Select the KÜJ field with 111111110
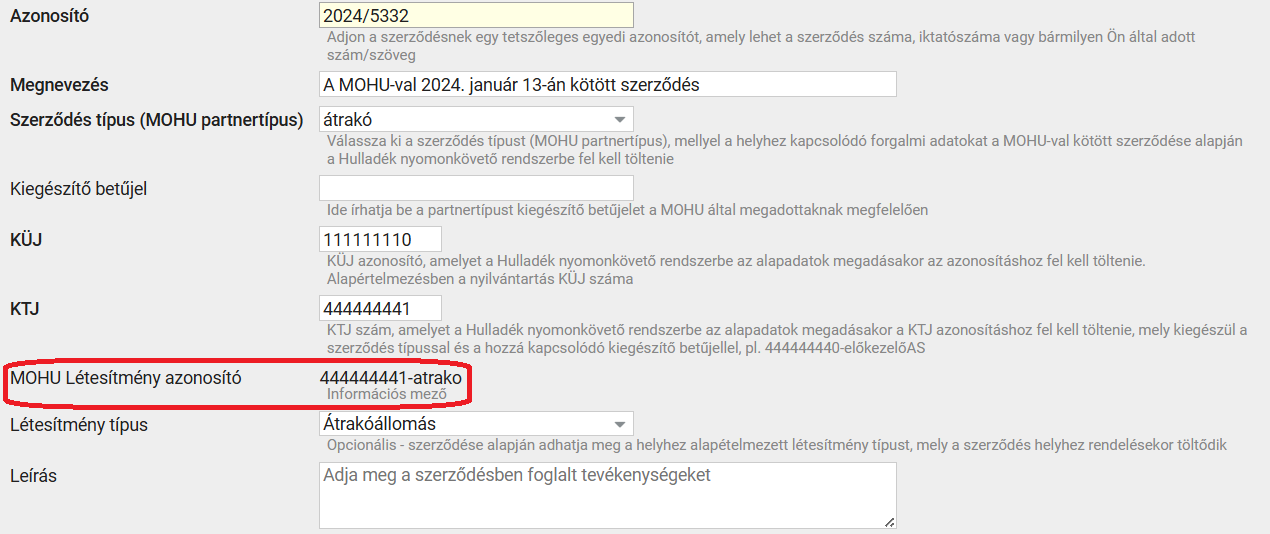 (x=381, y=239)
